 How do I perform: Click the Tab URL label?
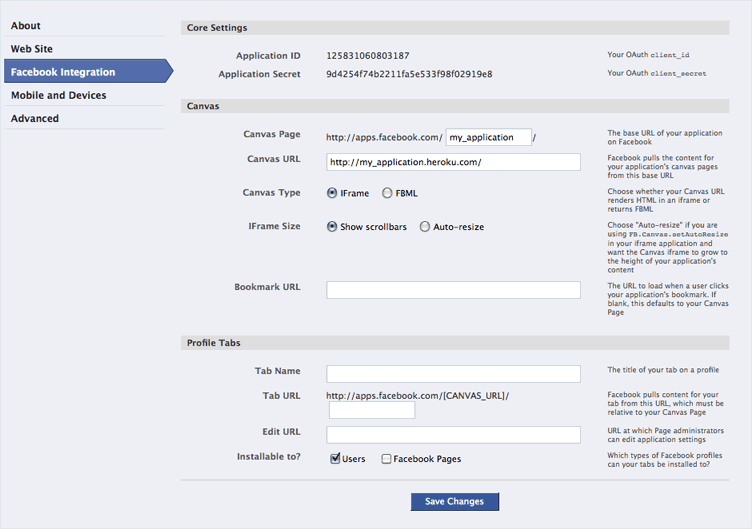282,396
